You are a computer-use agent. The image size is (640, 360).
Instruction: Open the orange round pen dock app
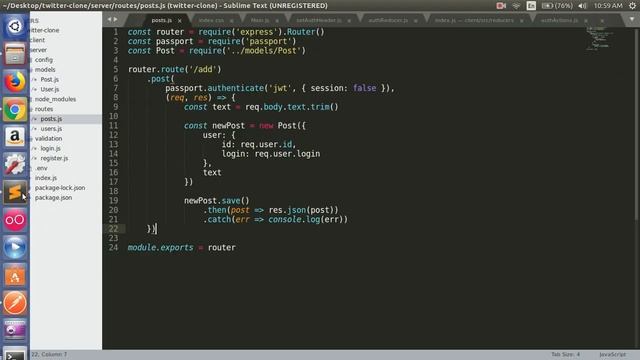pos(15,303)
